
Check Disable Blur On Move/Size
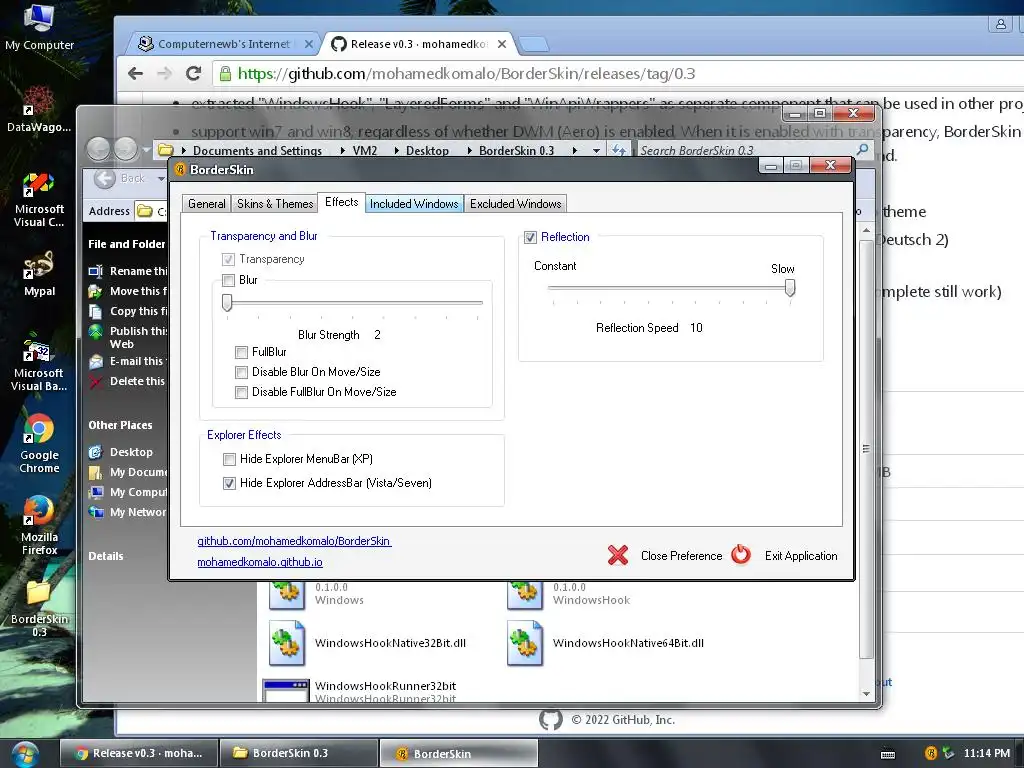coord(241,372)
